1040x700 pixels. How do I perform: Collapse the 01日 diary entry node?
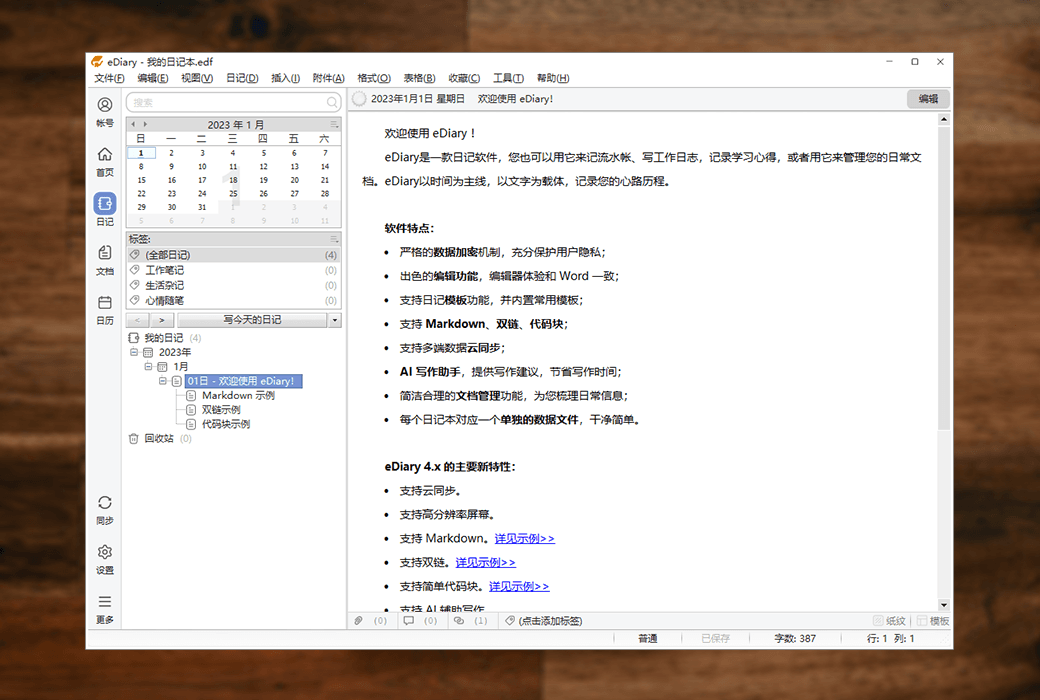(162, 381)
